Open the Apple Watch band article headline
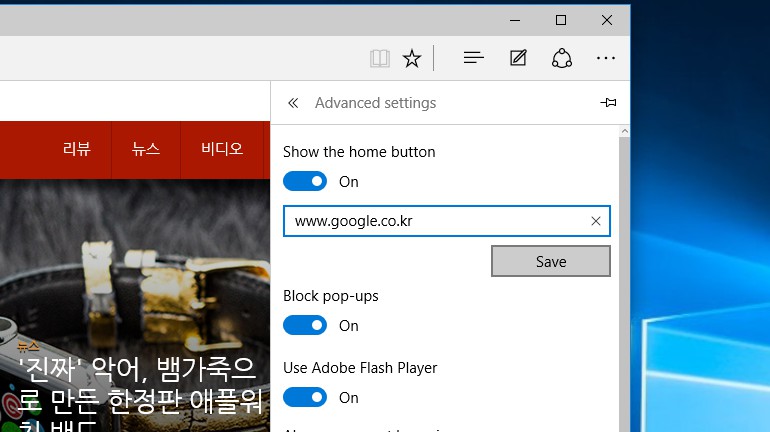This screenshot has height=432, width=770. (140, 393)
